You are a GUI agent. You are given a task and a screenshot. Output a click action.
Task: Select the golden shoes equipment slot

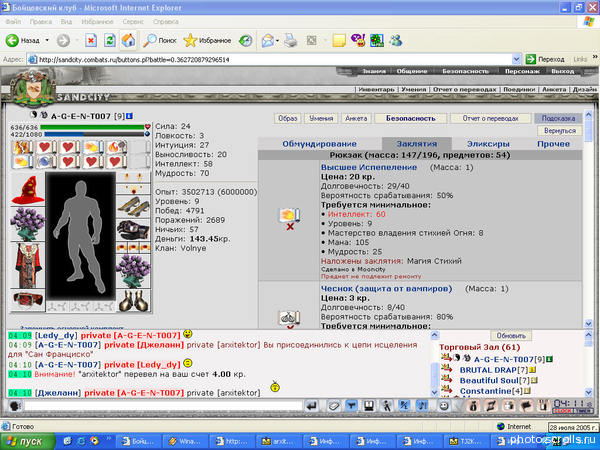133,207
